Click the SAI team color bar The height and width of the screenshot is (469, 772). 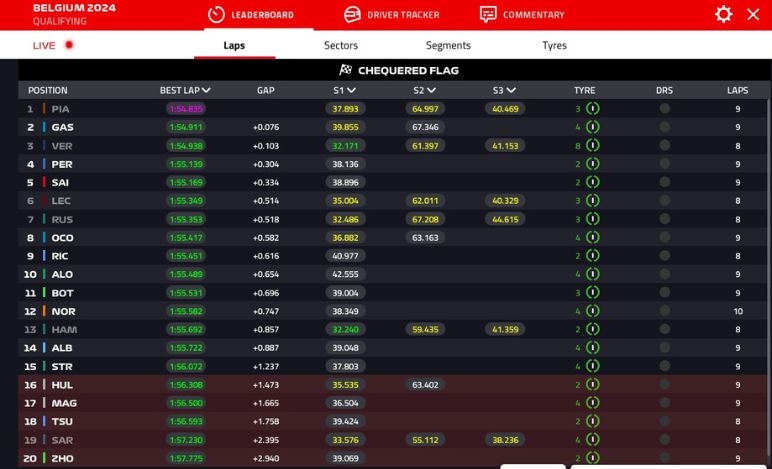[44, 182]
